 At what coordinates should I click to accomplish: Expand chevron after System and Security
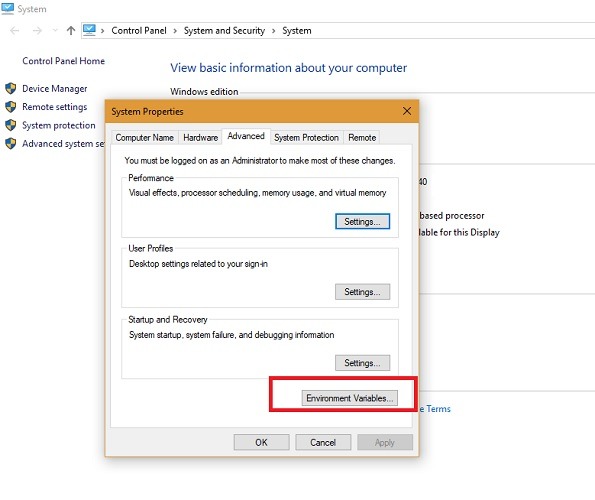tap(273, 31)
